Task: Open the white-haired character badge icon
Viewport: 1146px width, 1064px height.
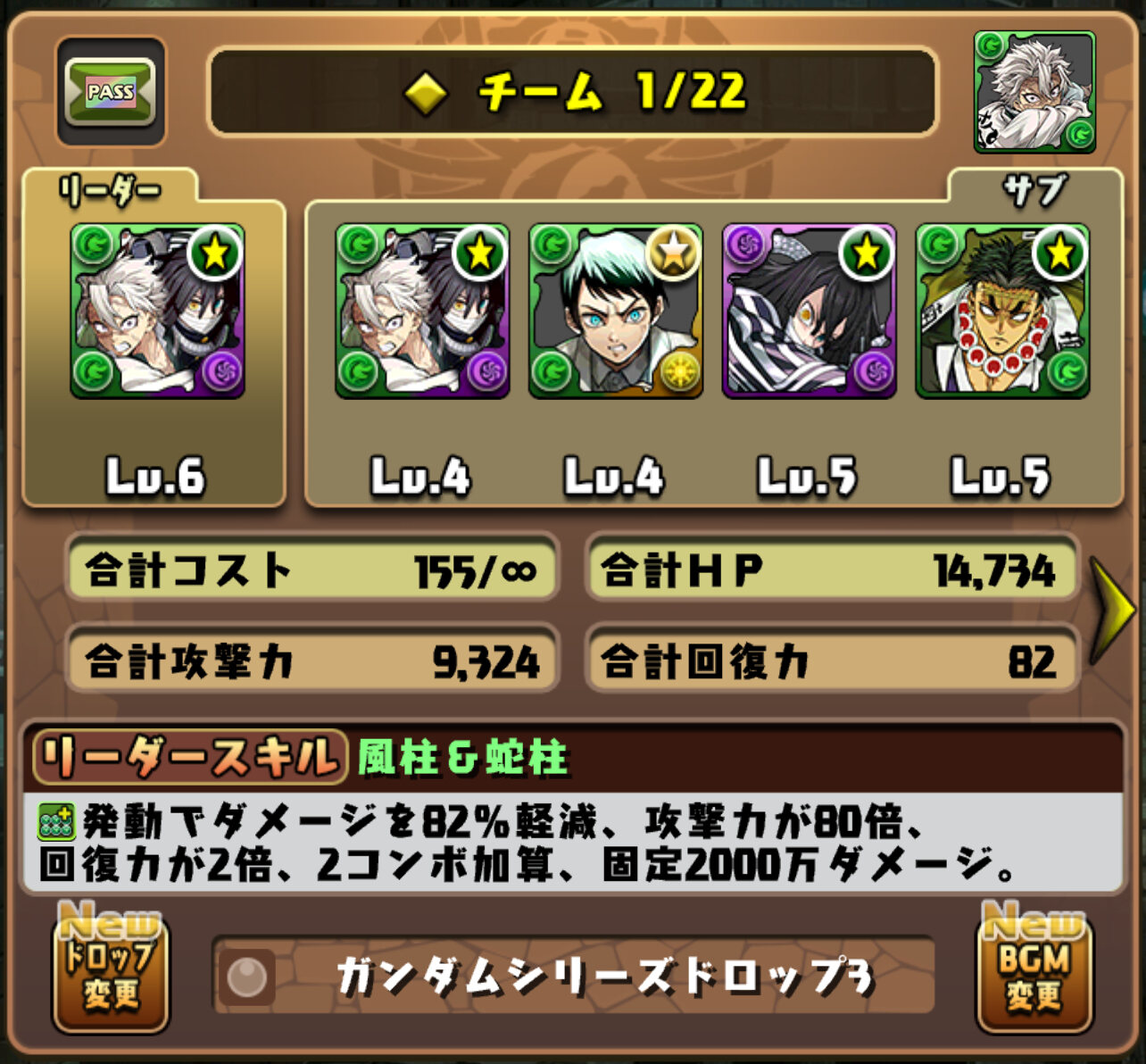Action: click(x=1034, y=92)
